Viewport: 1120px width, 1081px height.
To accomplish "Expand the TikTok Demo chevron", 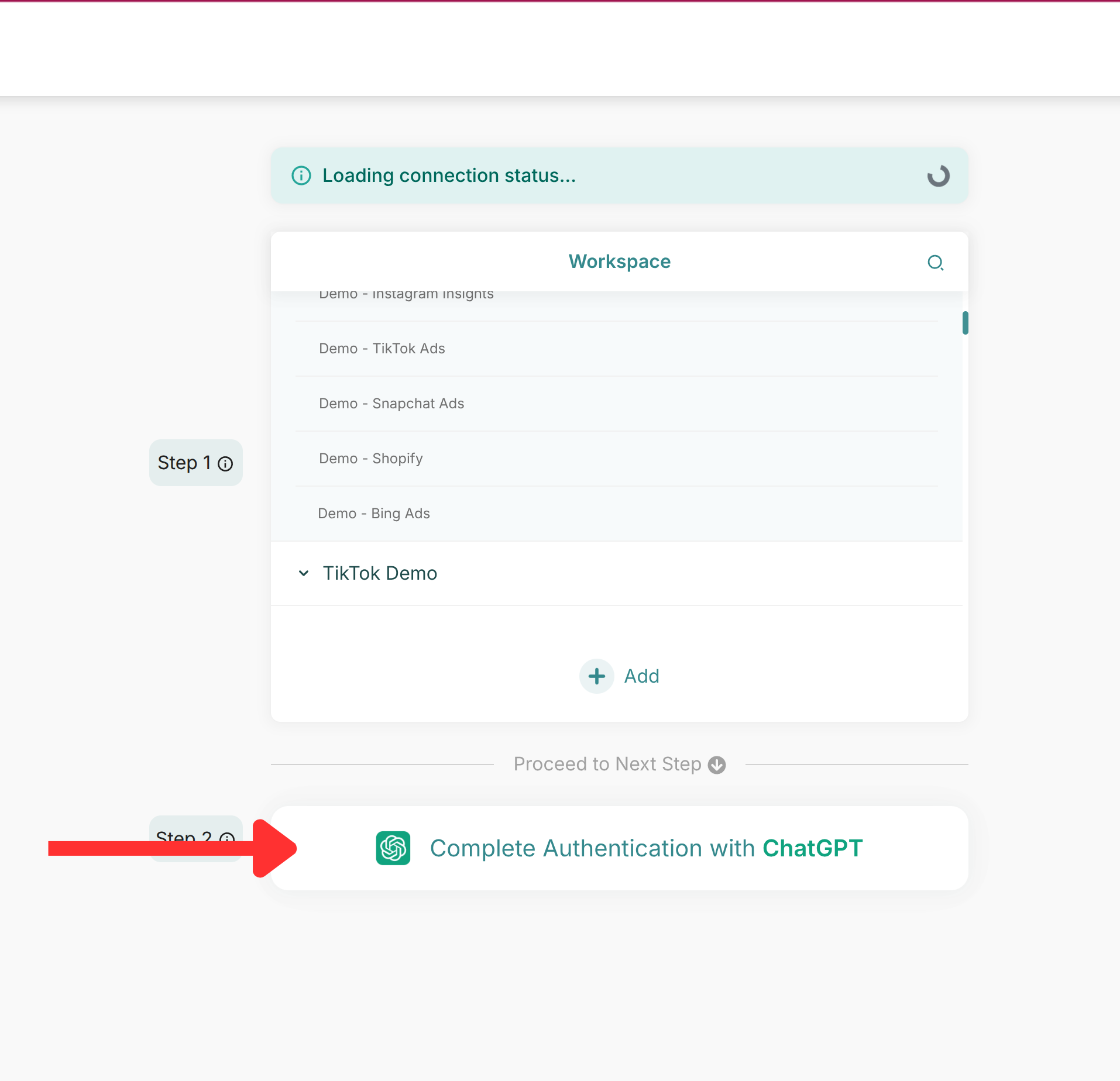I will click(304, 573).
